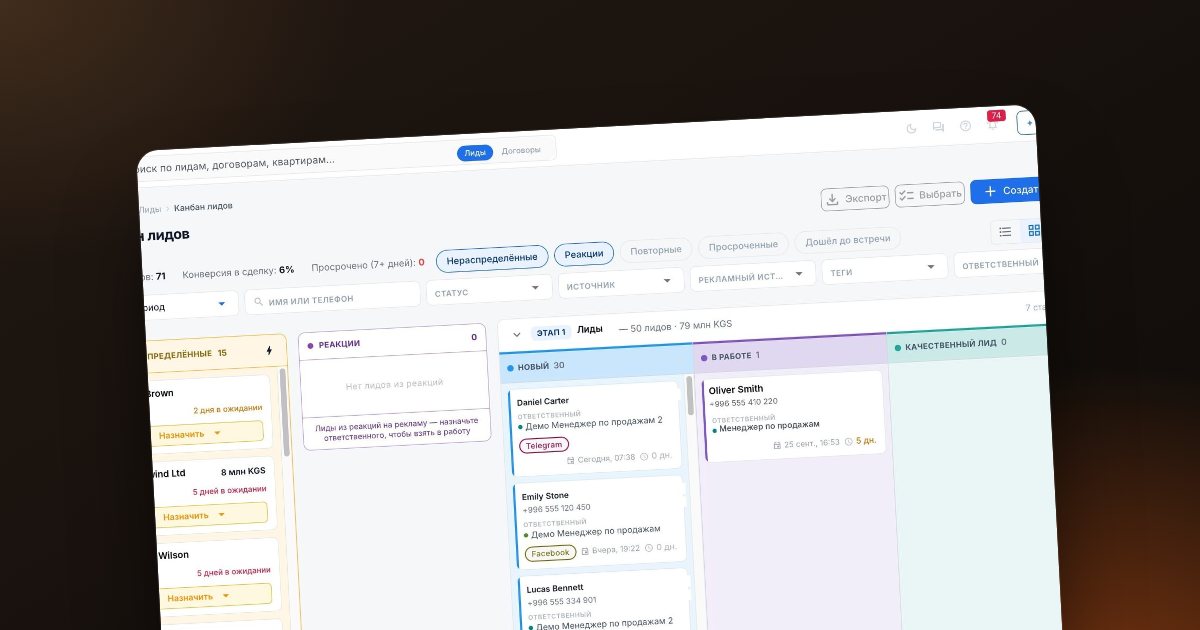Toggle the Просроченные filter chip
This screenshot has height=630, width=1200.
point(743,246)
